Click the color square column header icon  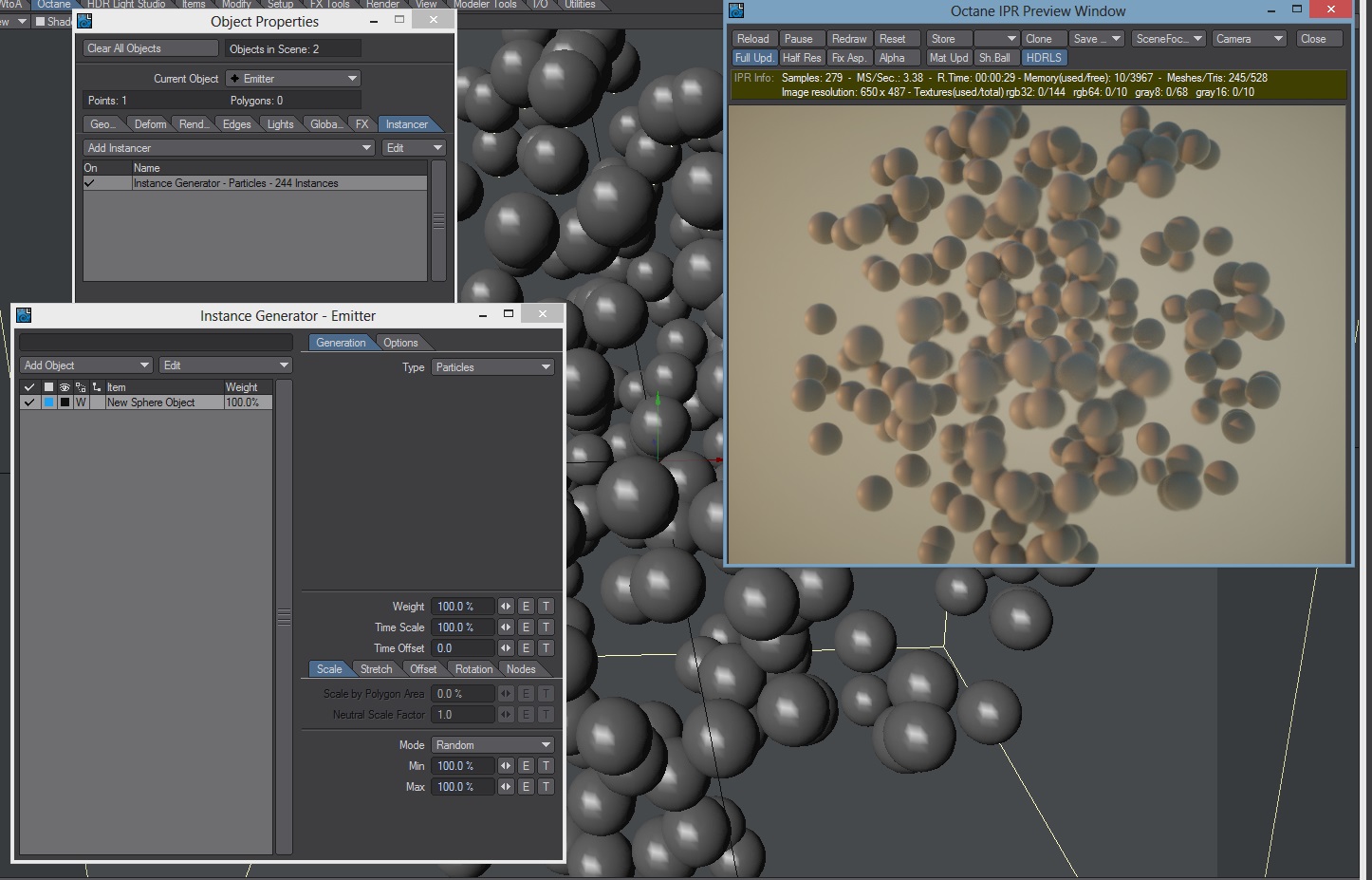click(x=48, y=387)
